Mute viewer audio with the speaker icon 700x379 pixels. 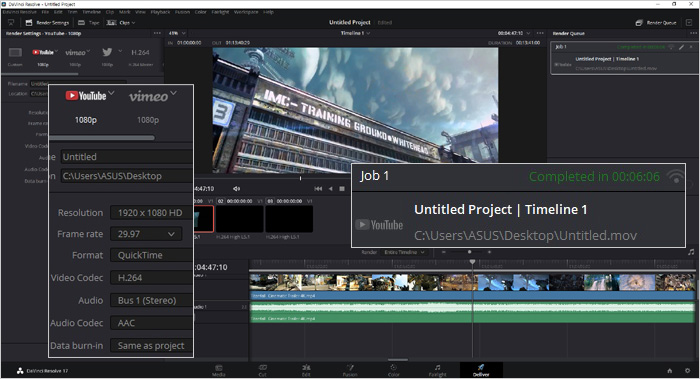[236, 188]
